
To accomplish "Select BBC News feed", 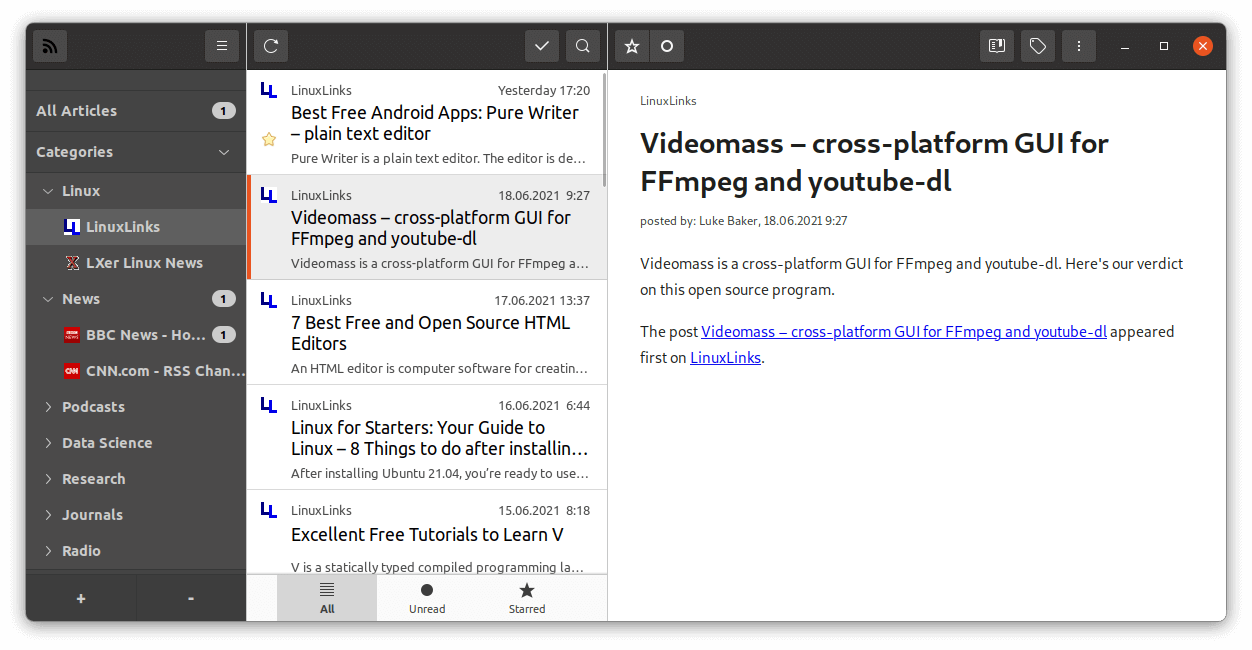I will 136,335.
